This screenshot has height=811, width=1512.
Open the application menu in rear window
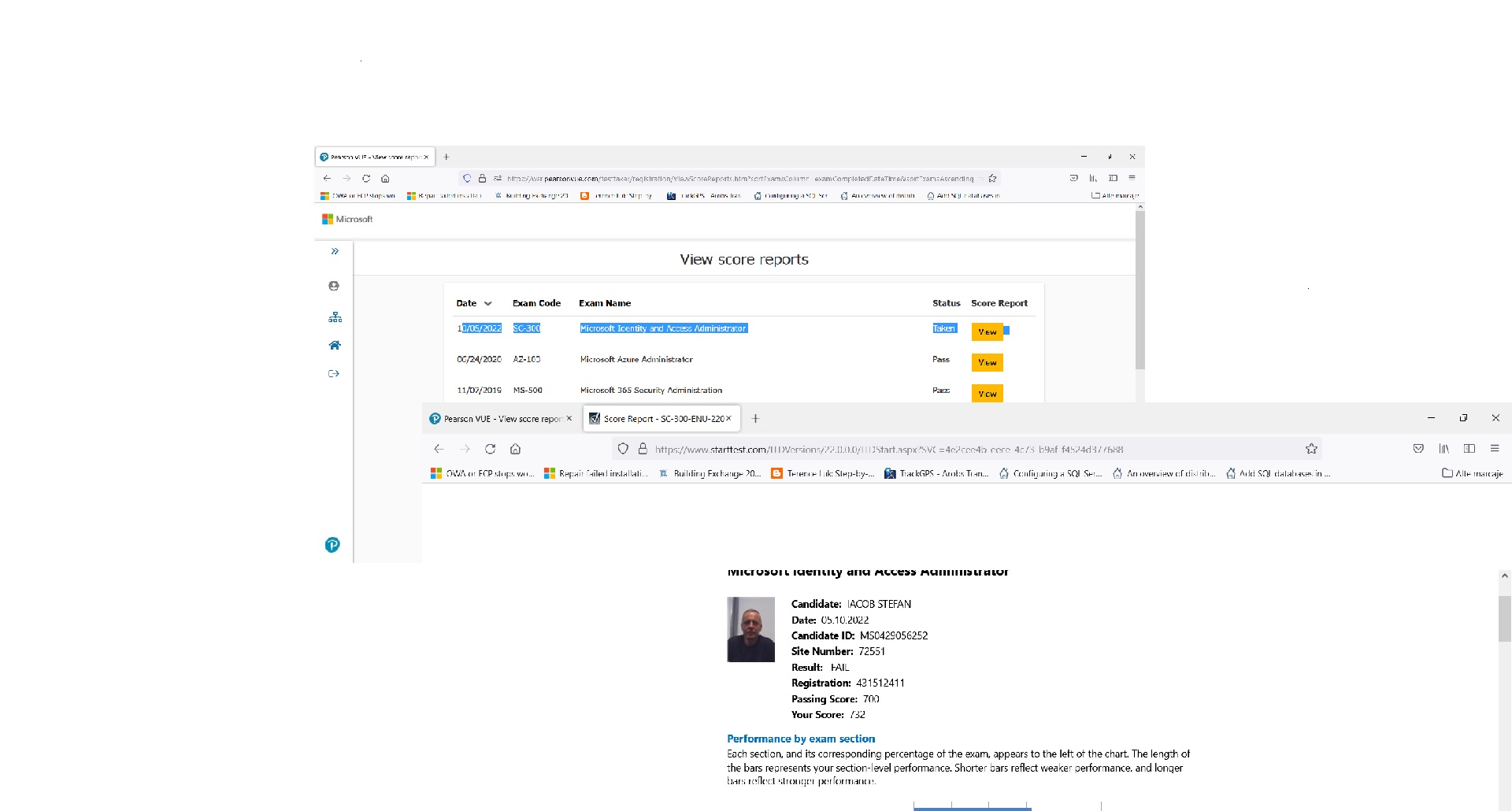click(x=1132, y=178)
